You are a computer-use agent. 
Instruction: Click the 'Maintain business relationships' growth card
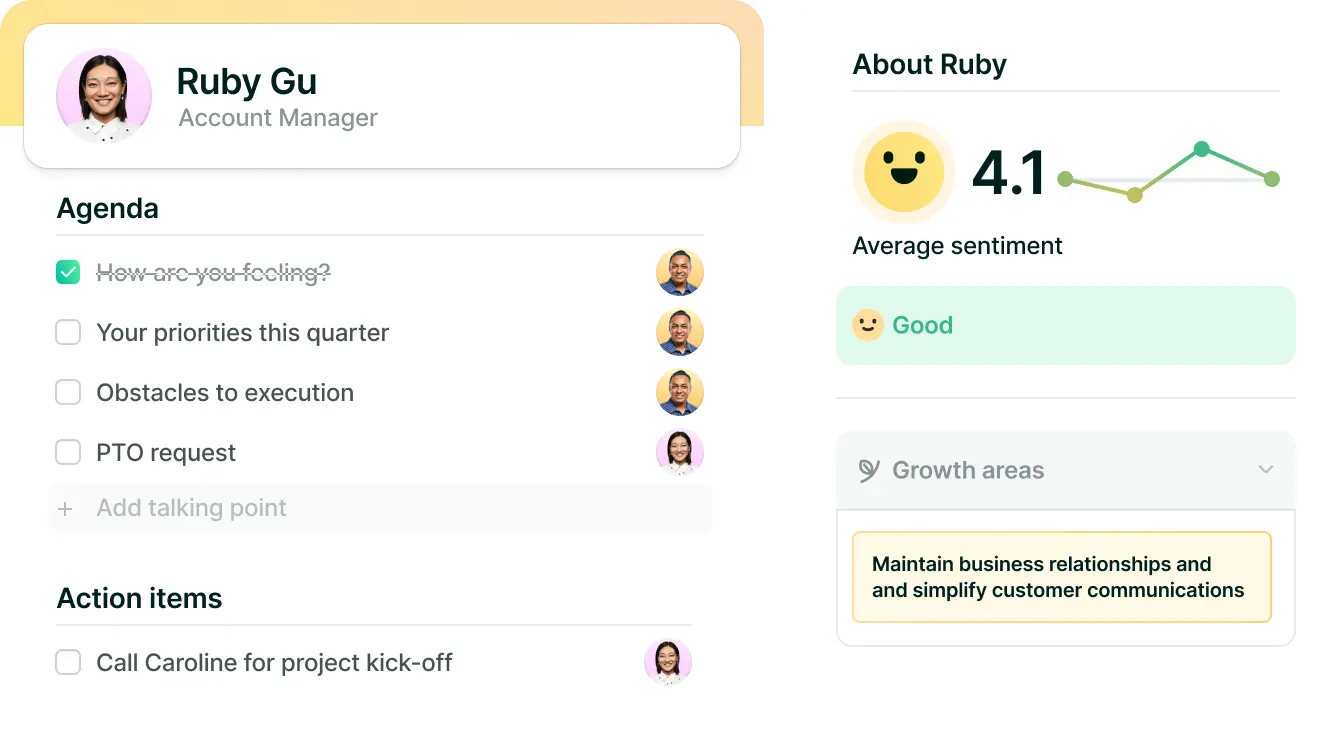pos(1061,577)
